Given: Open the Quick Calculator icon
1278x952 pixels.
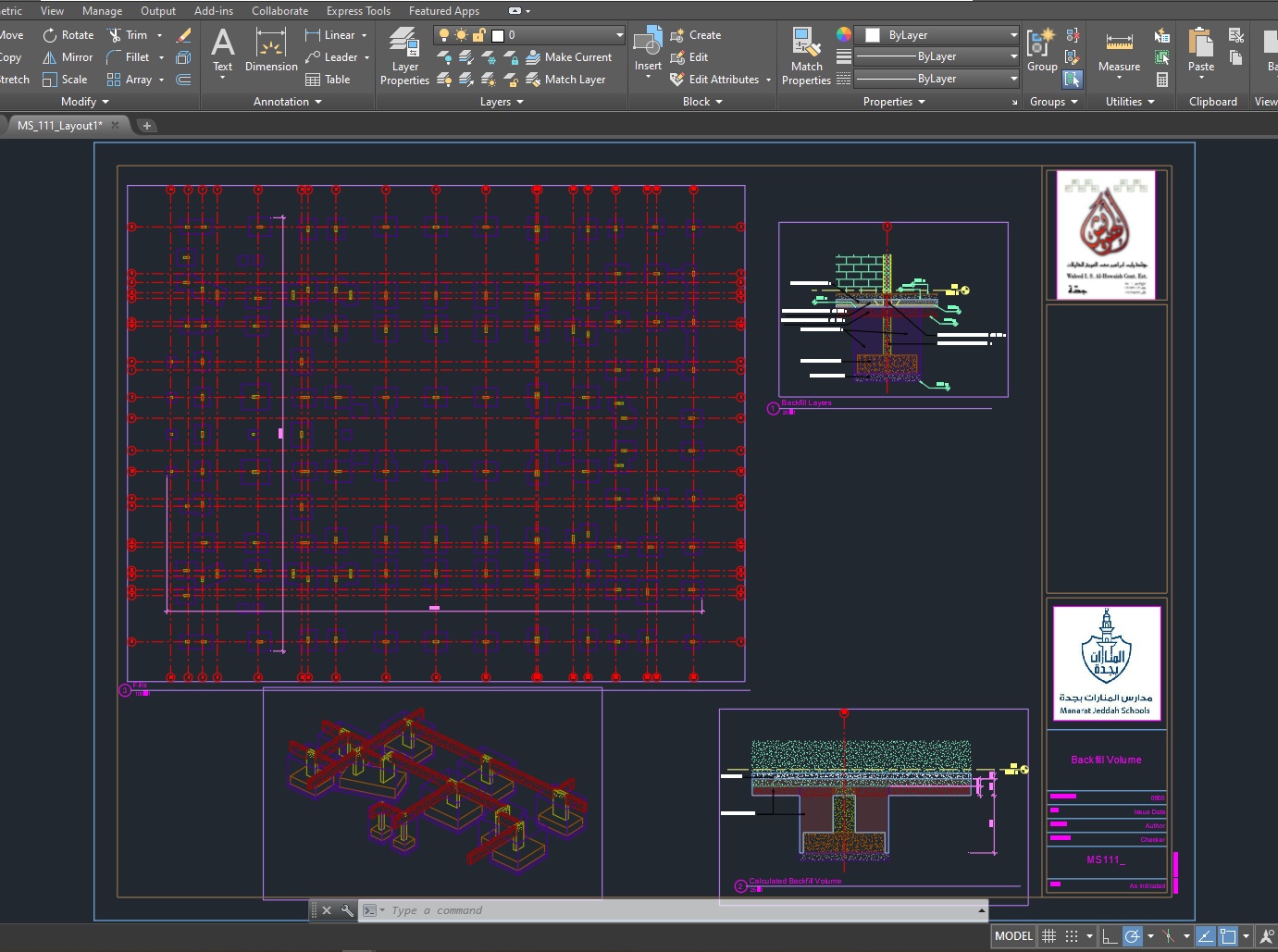Looking at the screenshot, I should (x=1162, y=80).
